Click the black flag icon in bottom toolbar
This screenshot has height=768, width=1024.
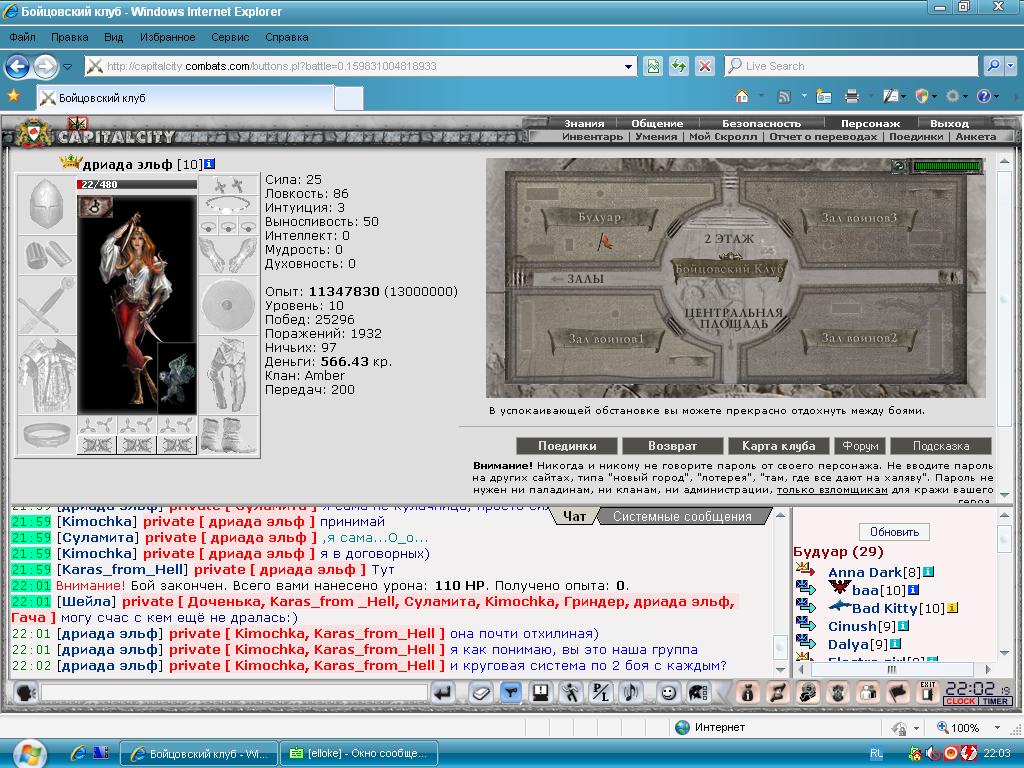pyautogui.click(x=899, y=693)
